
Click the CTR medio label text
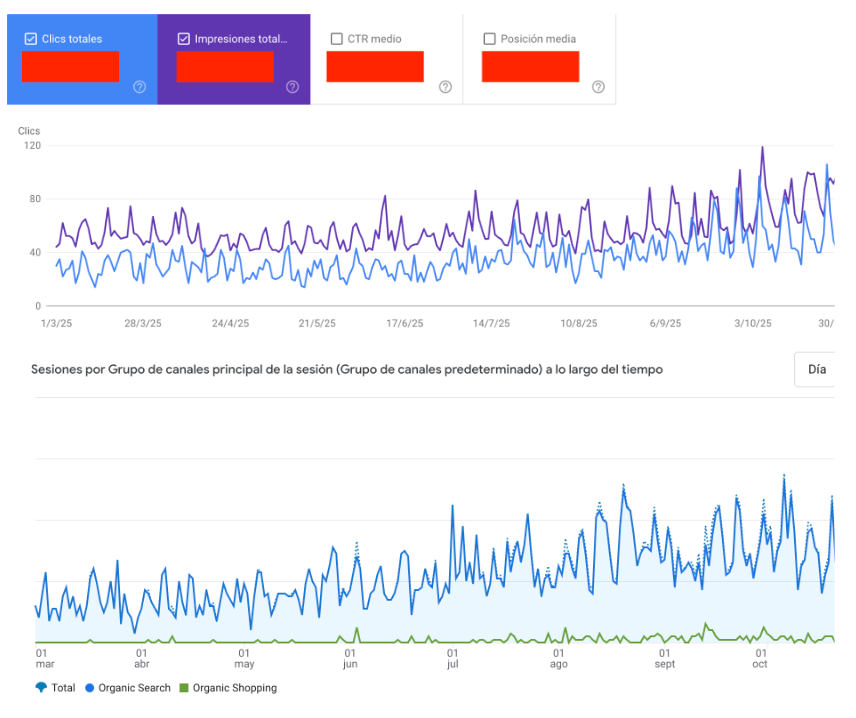click(x=374, y=39)
